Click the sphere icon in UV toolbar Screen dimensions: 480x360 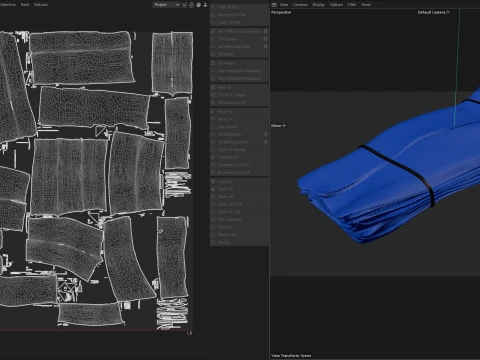[x=199, y=5]
